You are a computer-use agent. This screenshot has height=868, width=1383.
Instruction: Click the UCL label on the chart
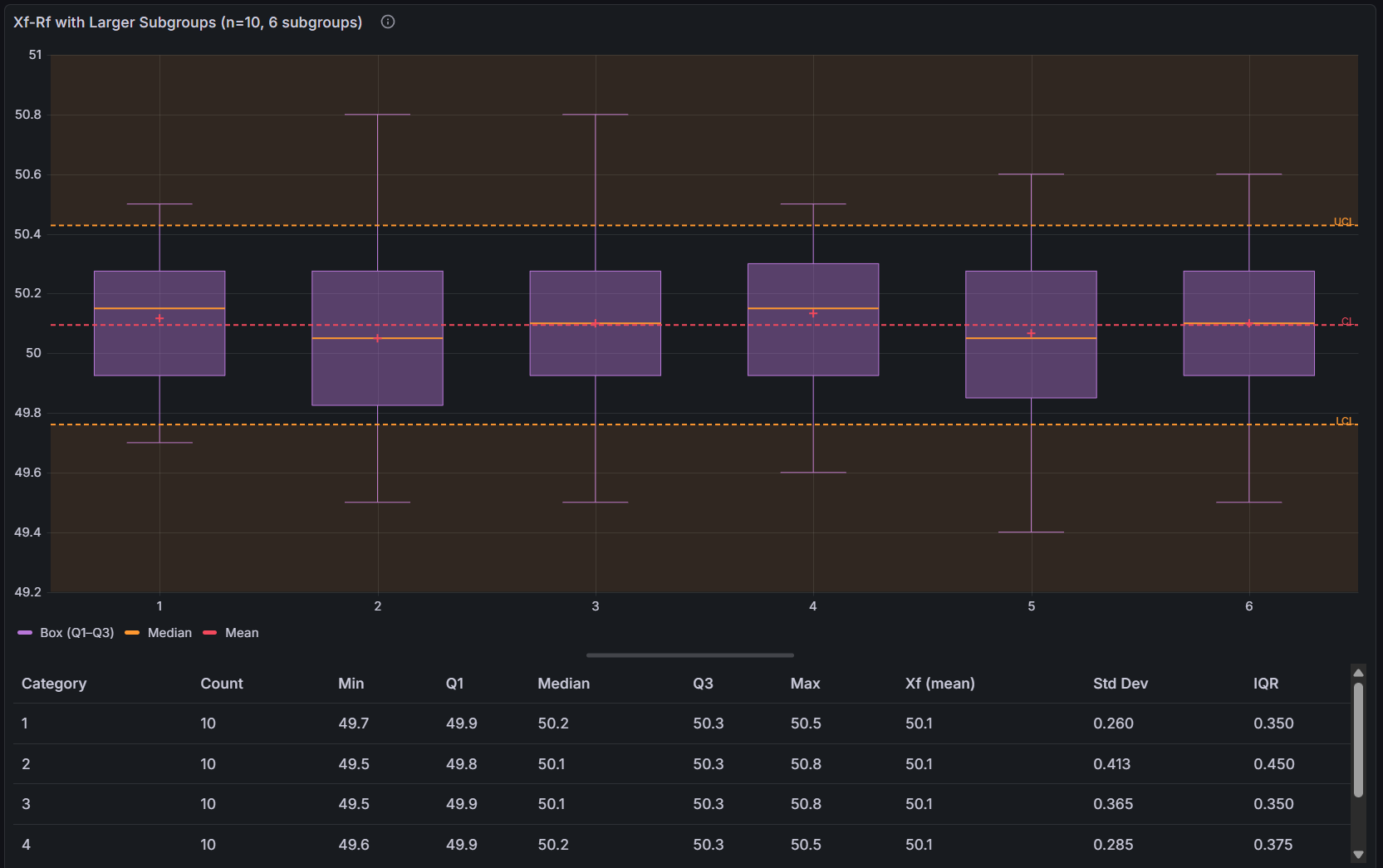1343,222
